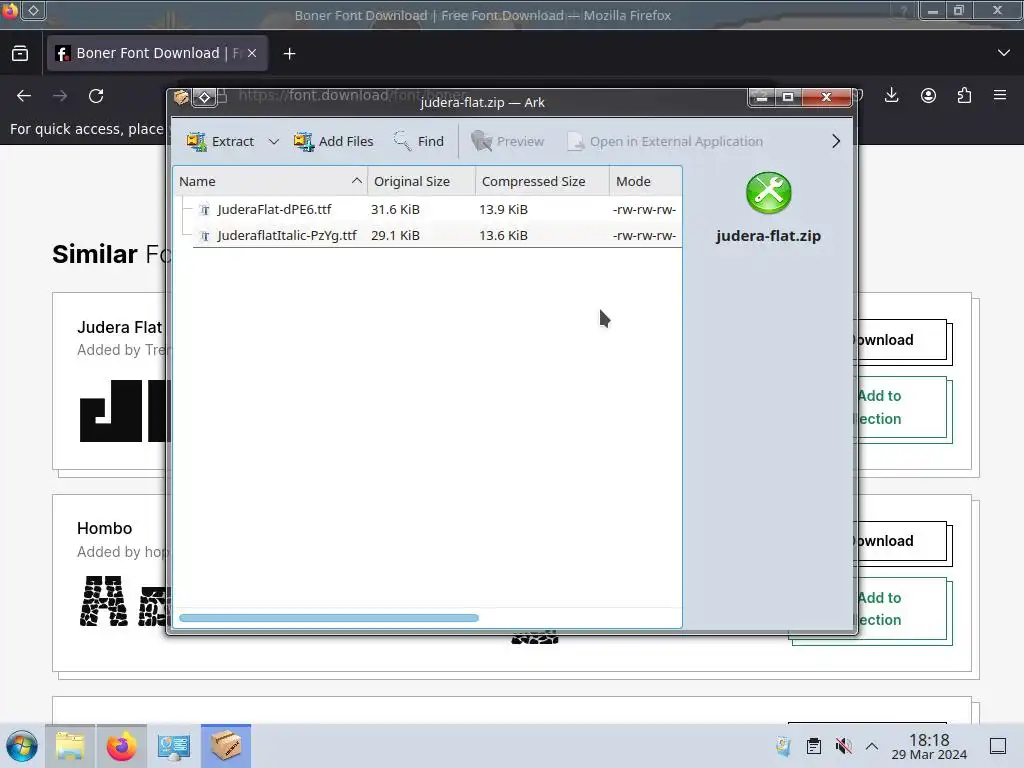The width and height of the screenshot is (1024, 768).
Task: Open a new Firefox tab
Action: (289, 54)
